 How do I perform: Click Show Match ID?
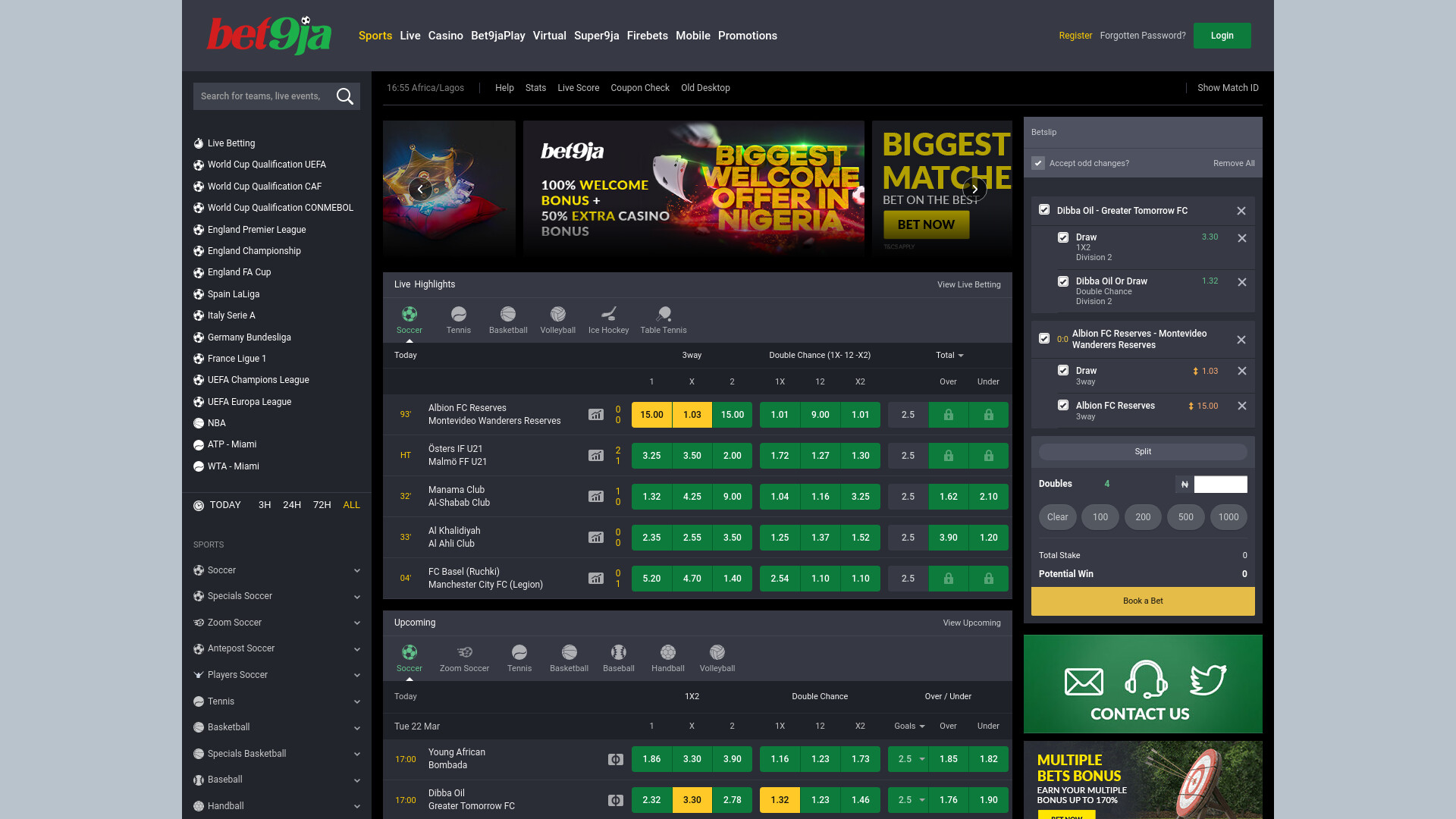point(1228,88)
